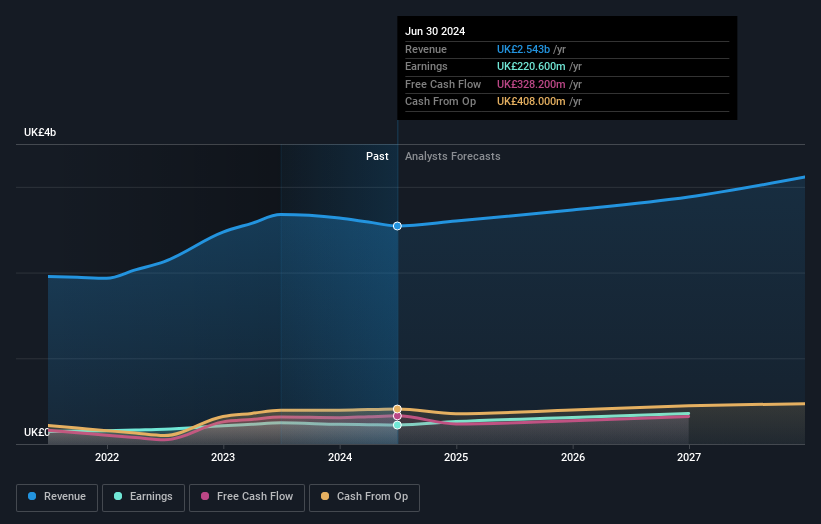The image size is (821, 524).
Task: Click the UK£2.543b revenue value
Action: [x=523, y=49]
